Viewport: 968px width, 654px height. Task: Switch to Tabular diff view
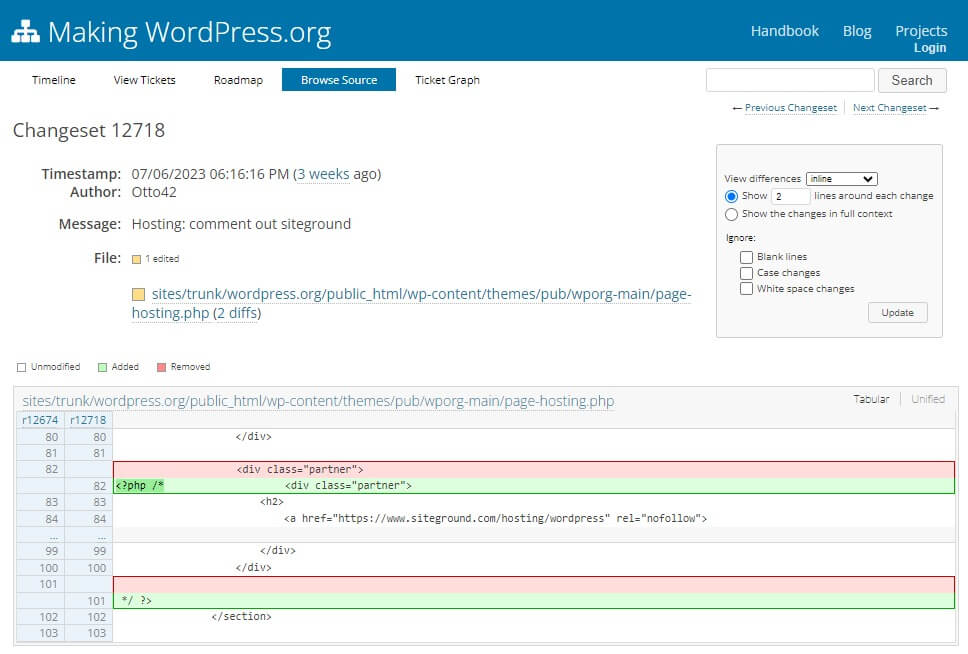point(871,400)
